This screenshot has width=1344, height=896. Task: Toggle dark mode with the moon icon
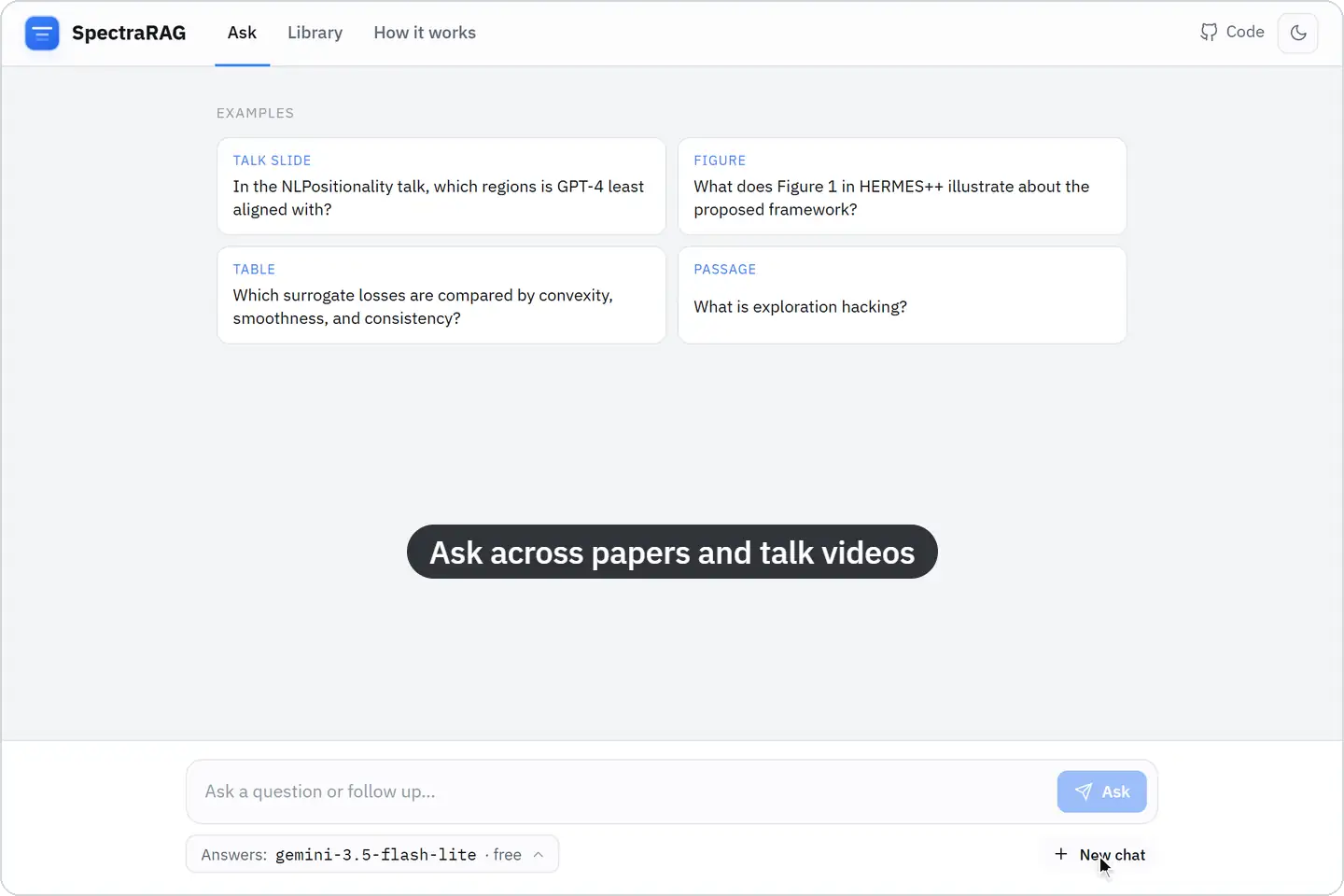click(x=1297, y=34)
